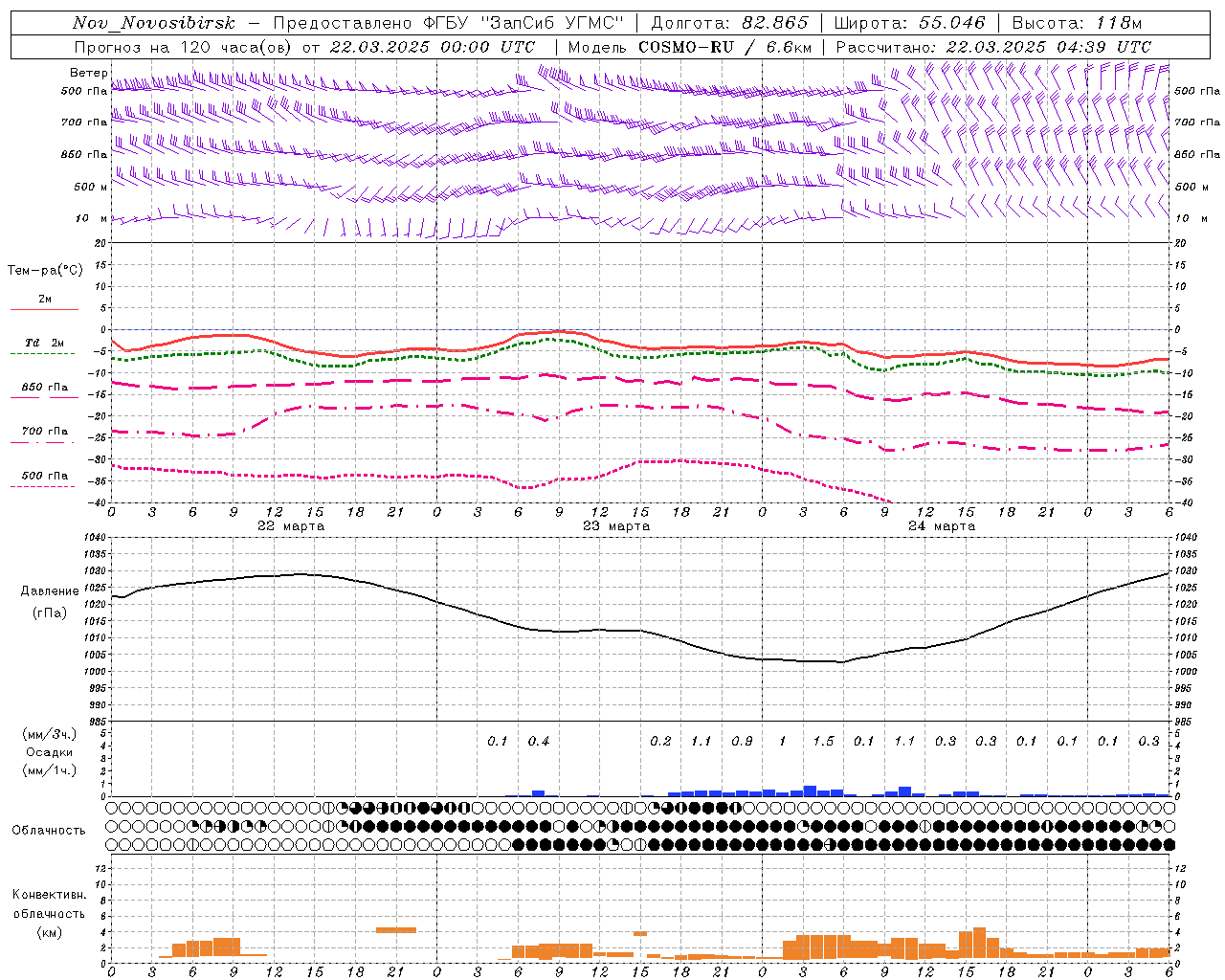Click the 850 гПа temperature legend entry

tap(45, 388)
